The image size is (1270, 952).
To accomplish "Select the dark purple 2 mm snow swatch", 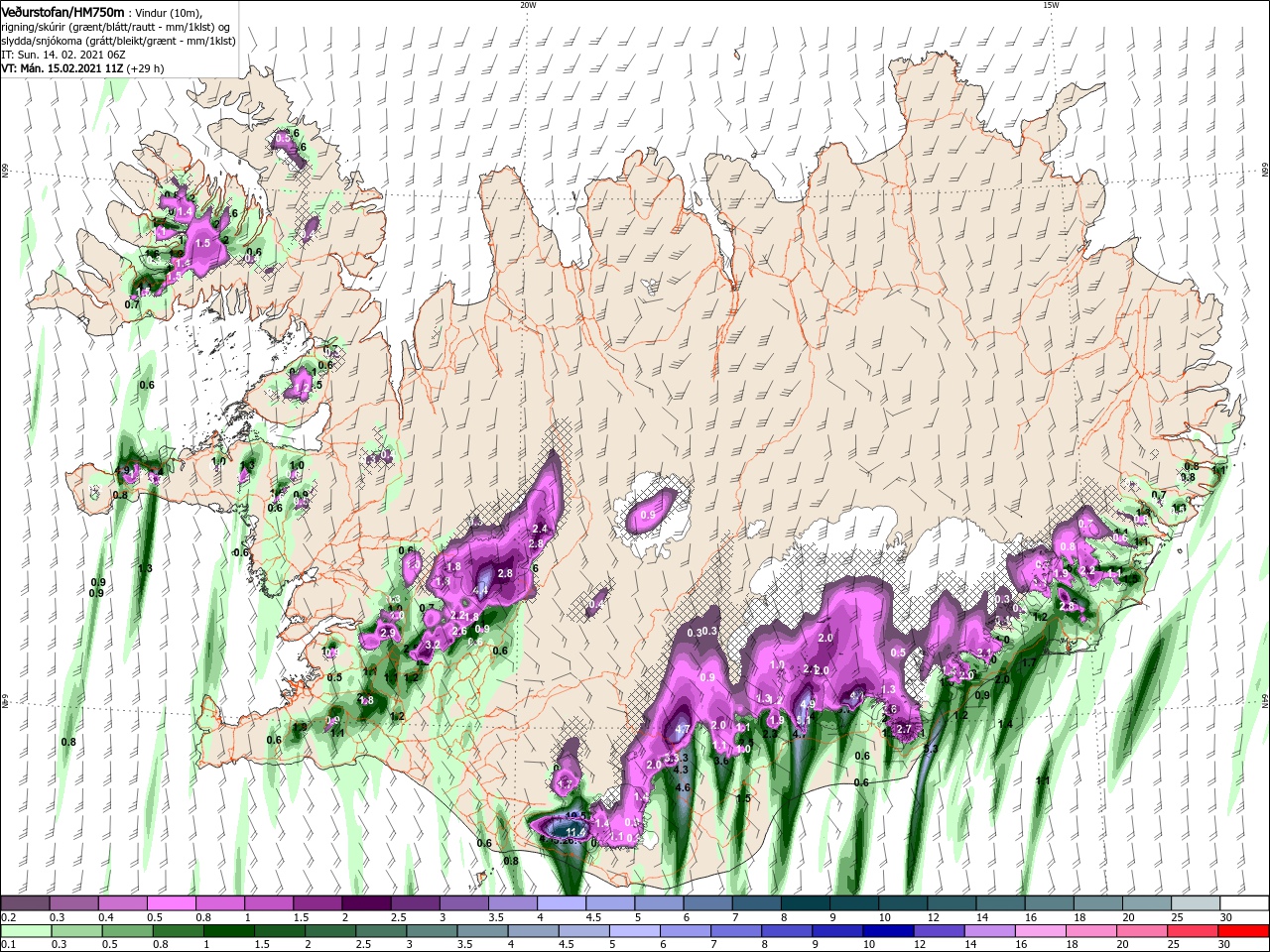I will (x=366, y=903).
